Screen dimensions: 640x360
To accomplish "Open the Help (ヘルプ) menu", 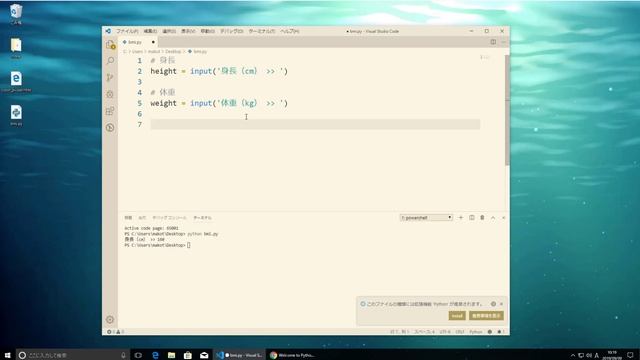I will [x=290, y=31].
